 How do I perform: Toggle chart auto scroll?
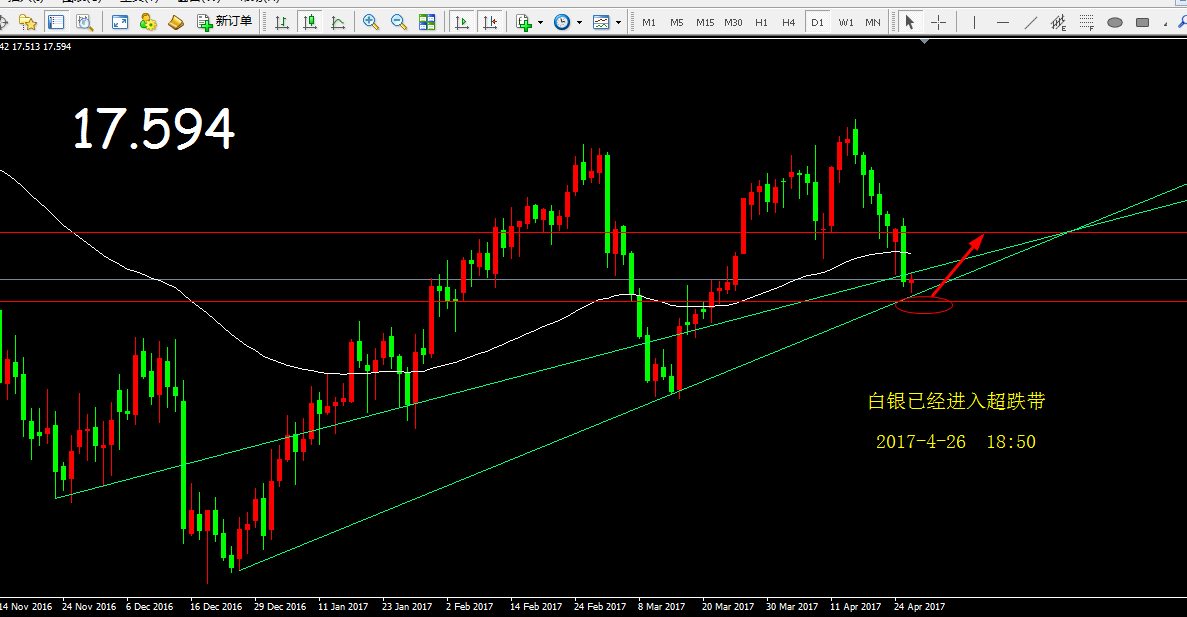462,22
